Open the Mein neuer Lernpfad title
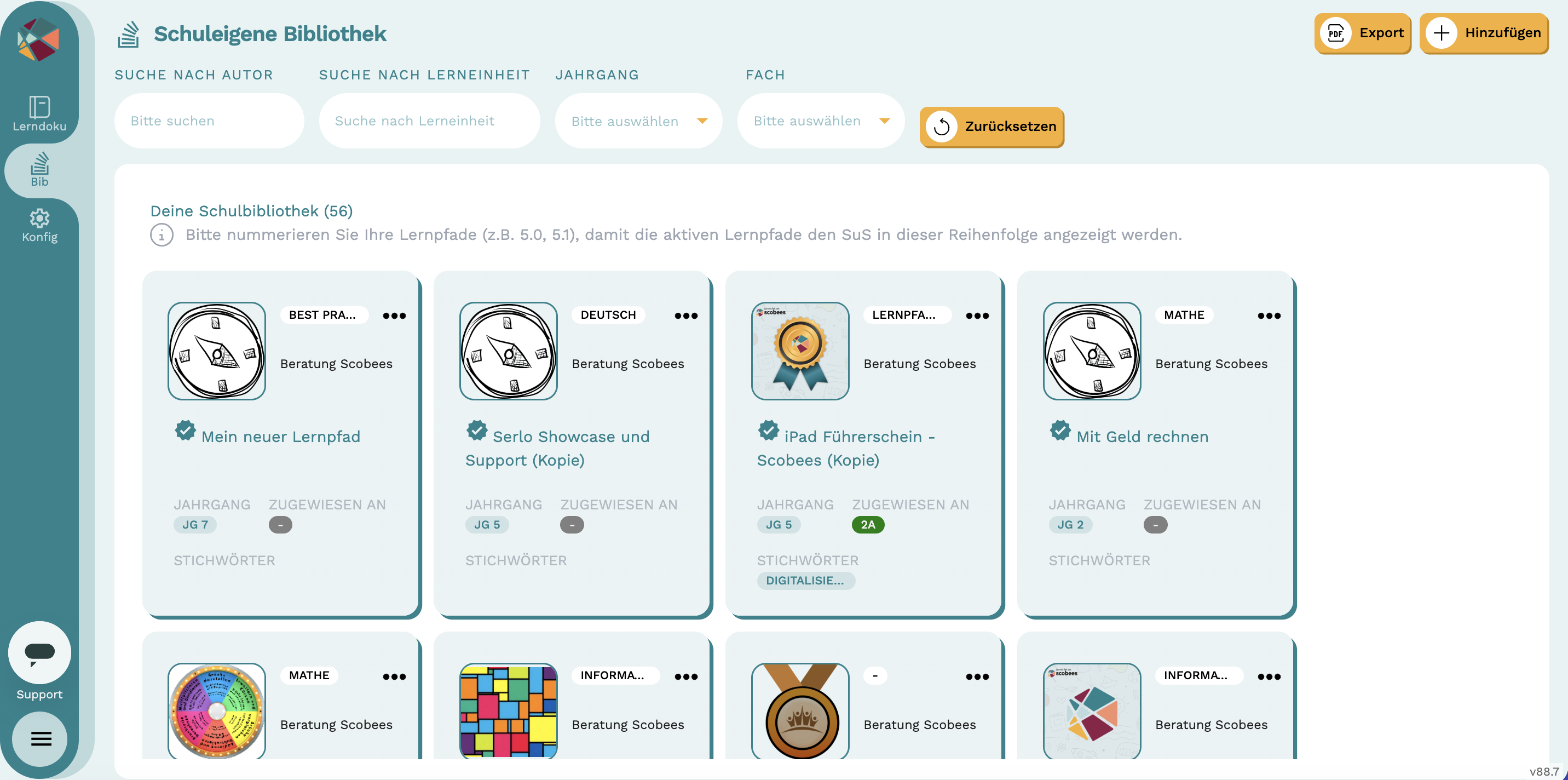 pos(281,437)
